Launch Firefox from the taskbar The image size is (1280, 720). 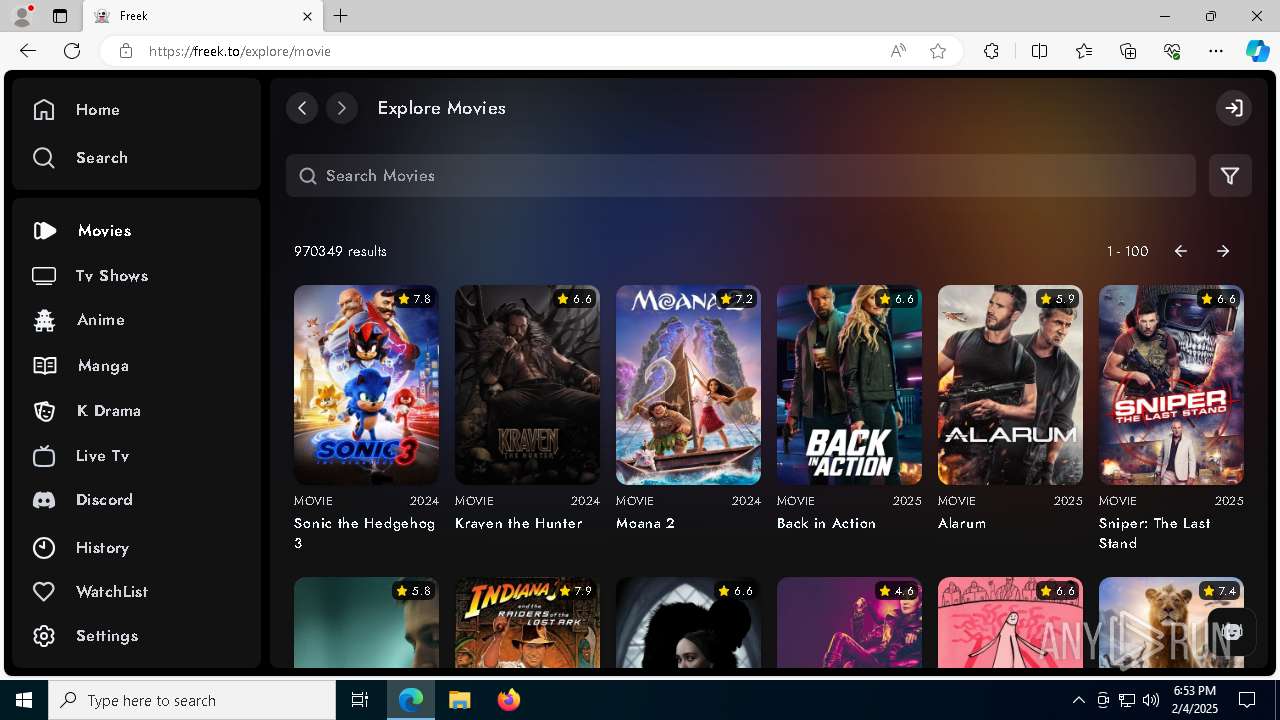(x=509, y=700)
